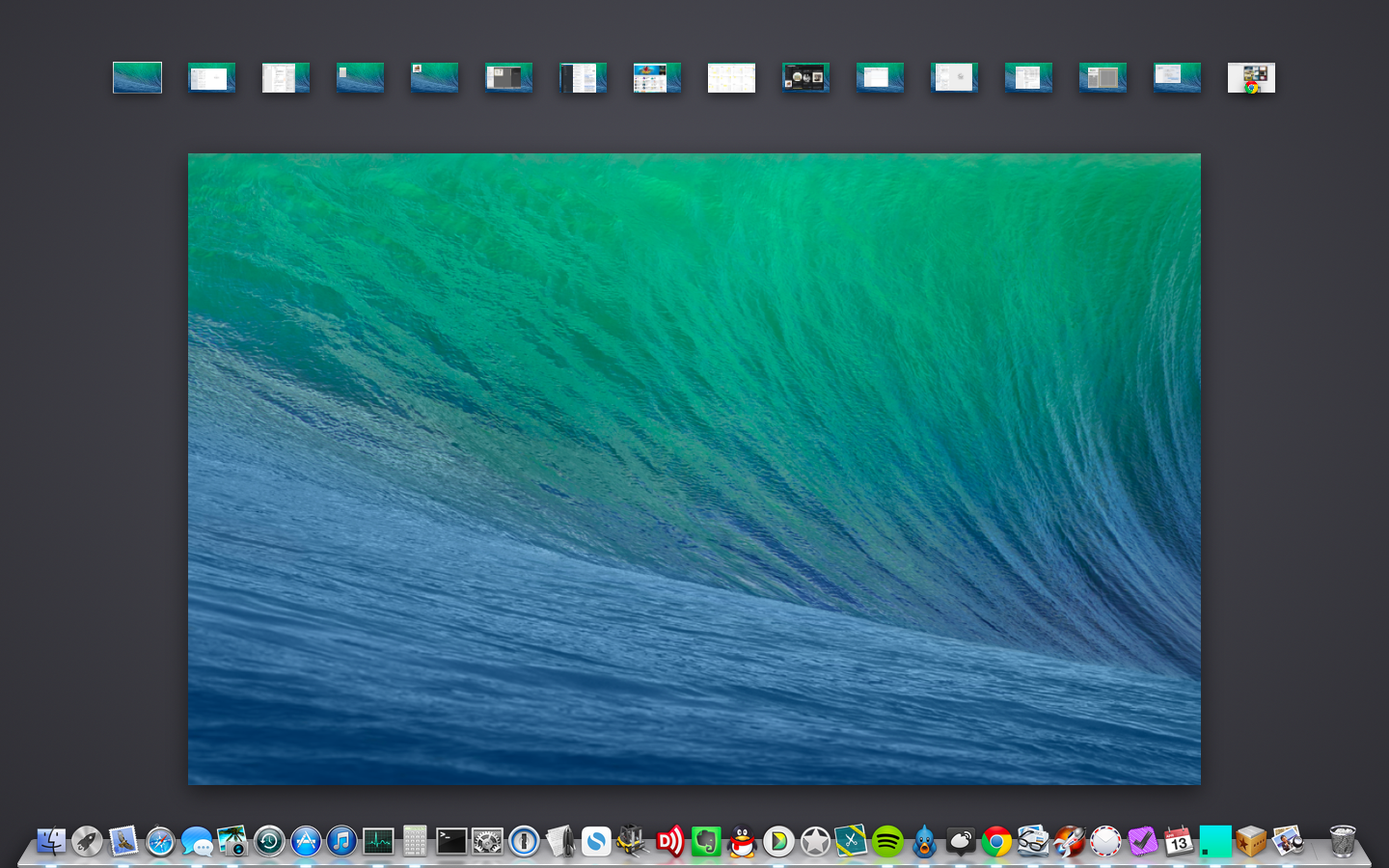Open QQ penguin icon
The width and height of the screenshot is (1389, 868).
tap(742, 841)
